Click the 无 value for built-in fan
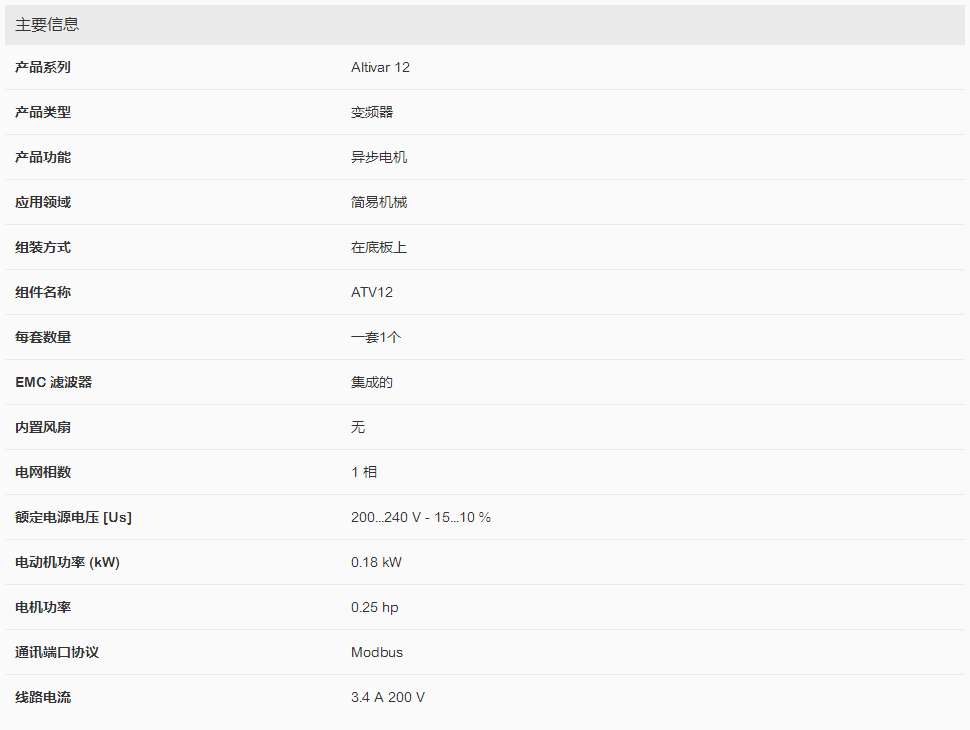970x730 pixels. (x=358, y=427)
